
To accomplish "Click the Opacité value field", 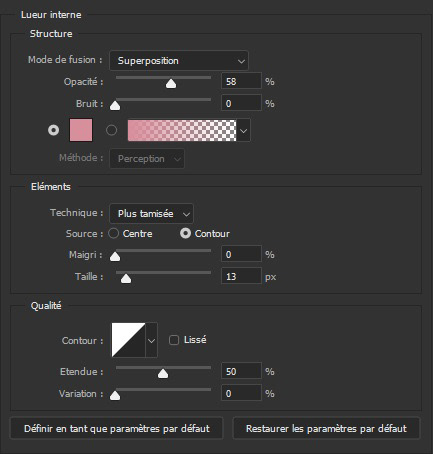I will point(241,81).
